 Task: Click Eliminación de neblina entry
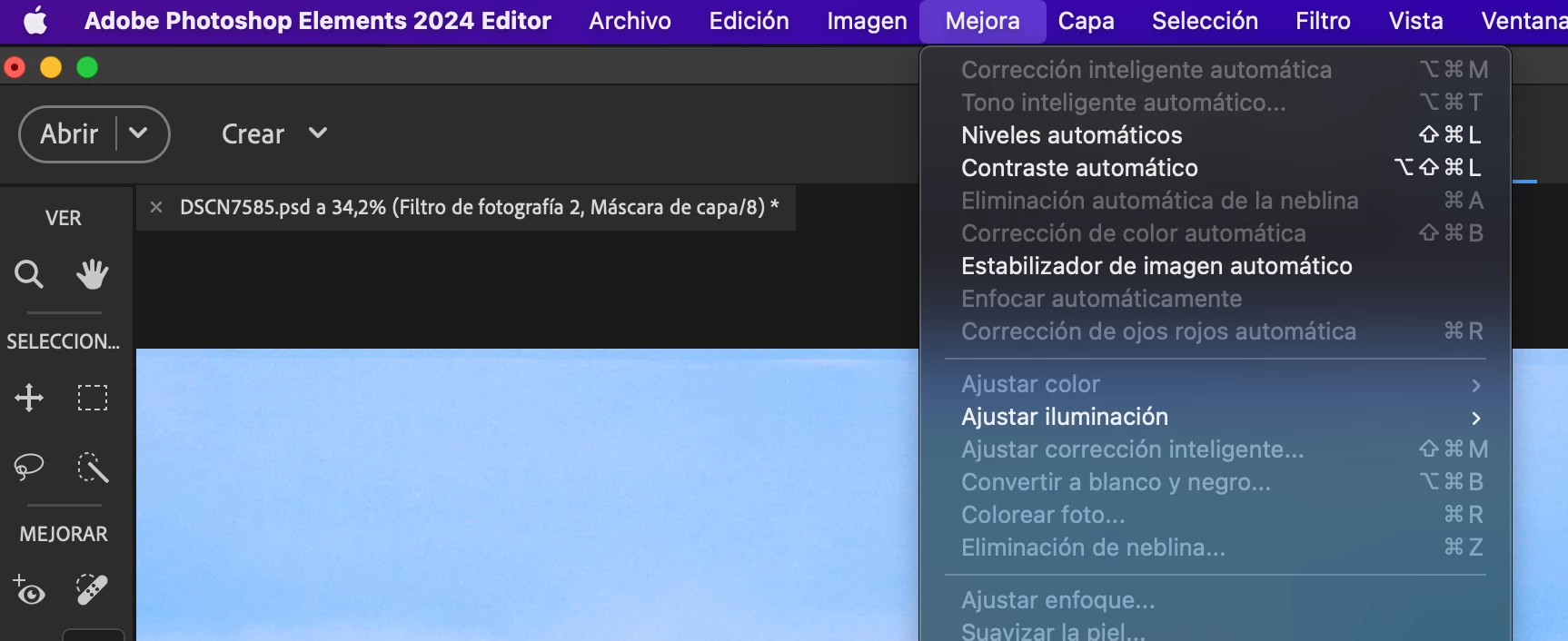pyautogui.click(x=1216, y=547)
